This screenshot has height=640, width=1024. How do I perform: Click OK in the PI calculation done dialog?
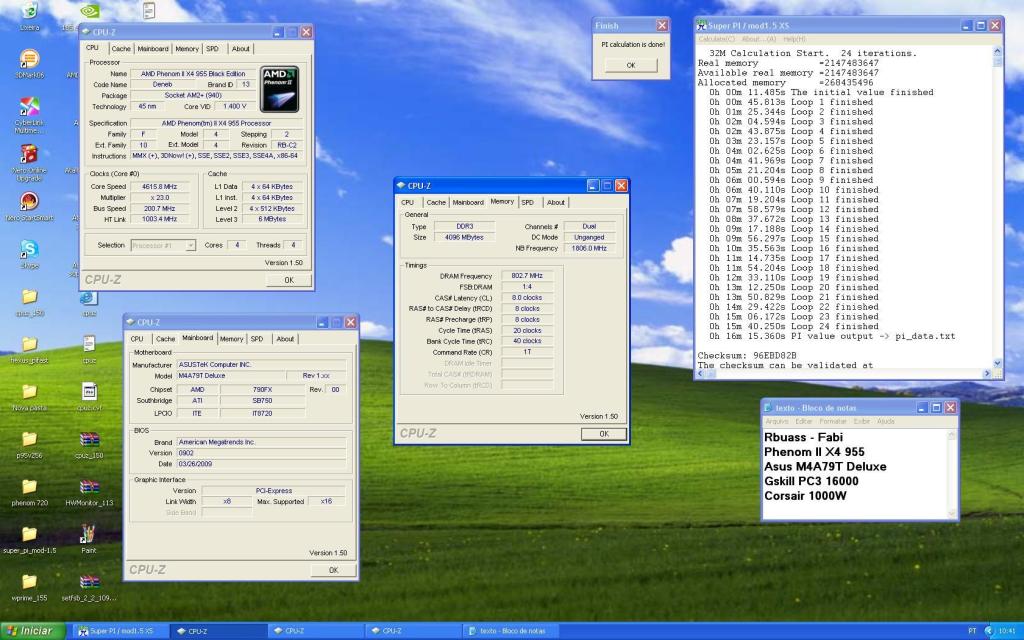click(x=630, y=65)
